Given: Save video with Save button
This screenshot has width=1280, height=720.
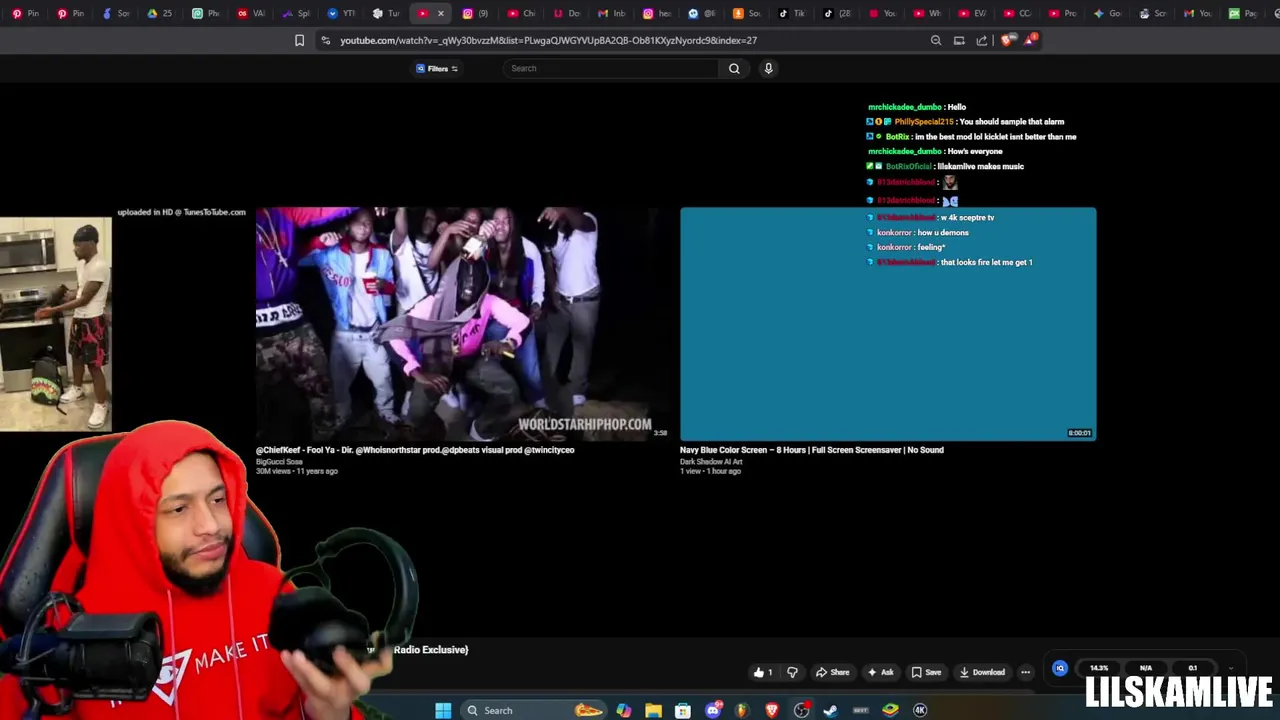Looking at the screenshot, I should [x=926, y=672].
